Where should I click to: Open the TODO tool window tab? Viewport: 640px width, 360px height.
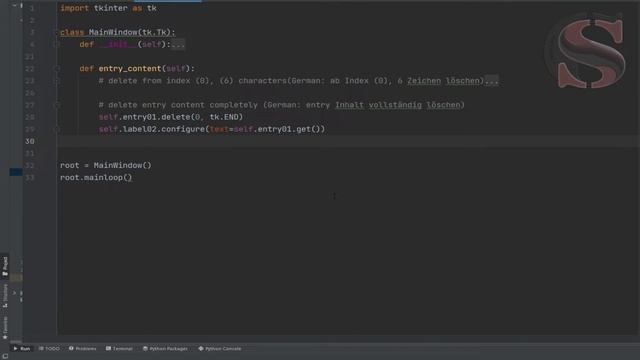pos(49,349)
